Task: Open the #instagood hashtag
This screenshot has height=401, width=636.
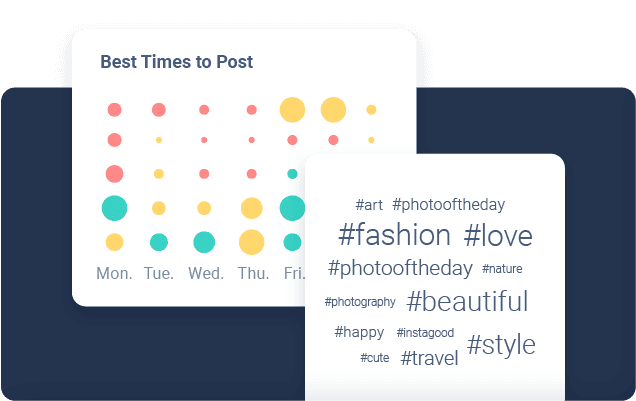Action: [425, 332]
